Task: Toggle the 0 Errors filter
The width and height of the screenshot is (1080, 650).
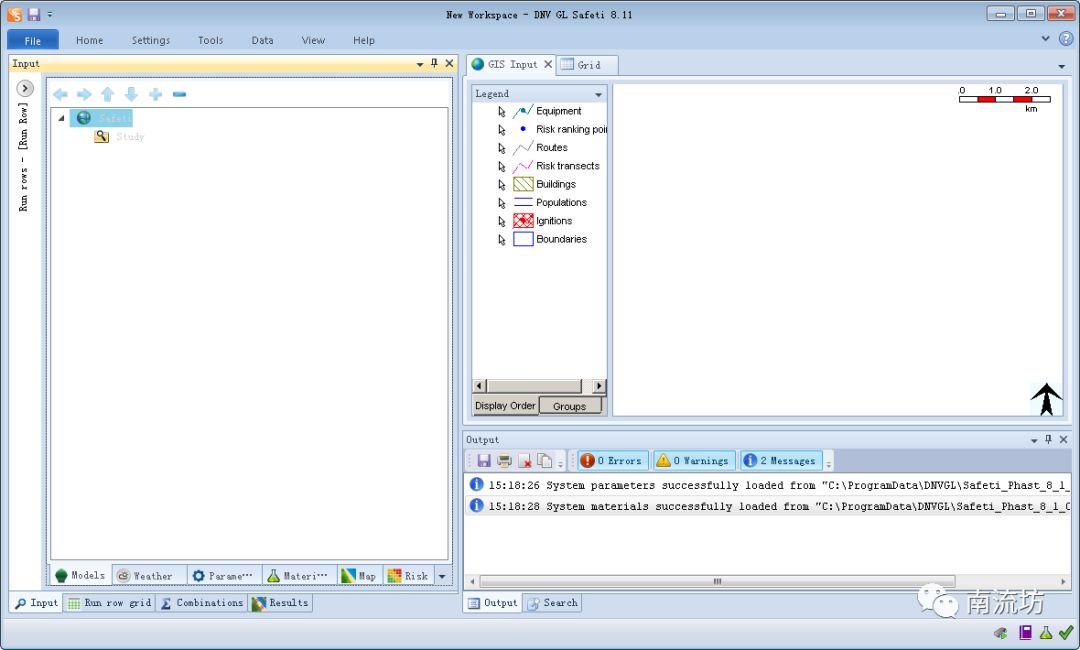Action: (x=614, y=461)
